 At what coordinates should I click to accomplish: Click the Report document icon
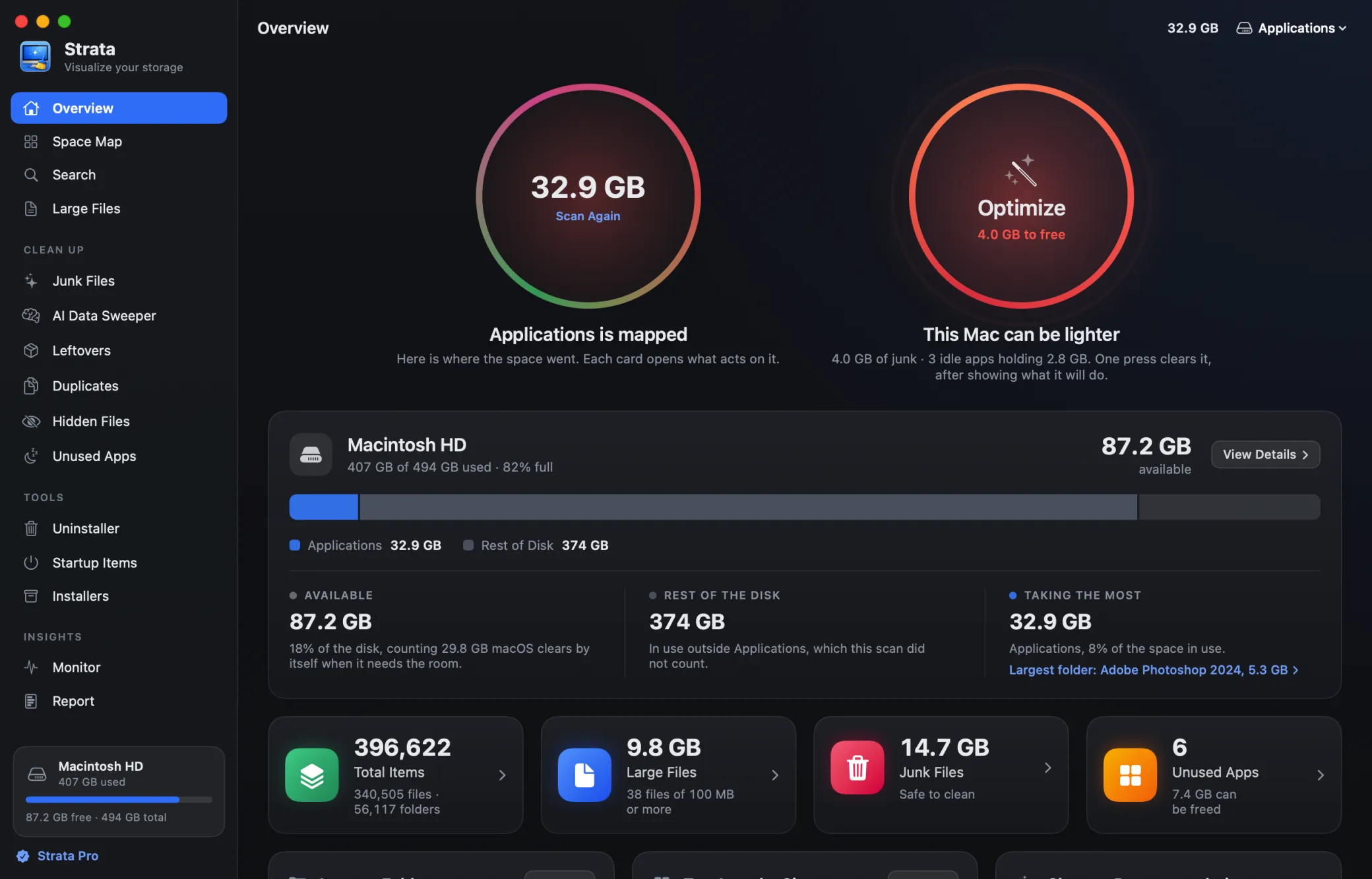[x=31, y=701]
